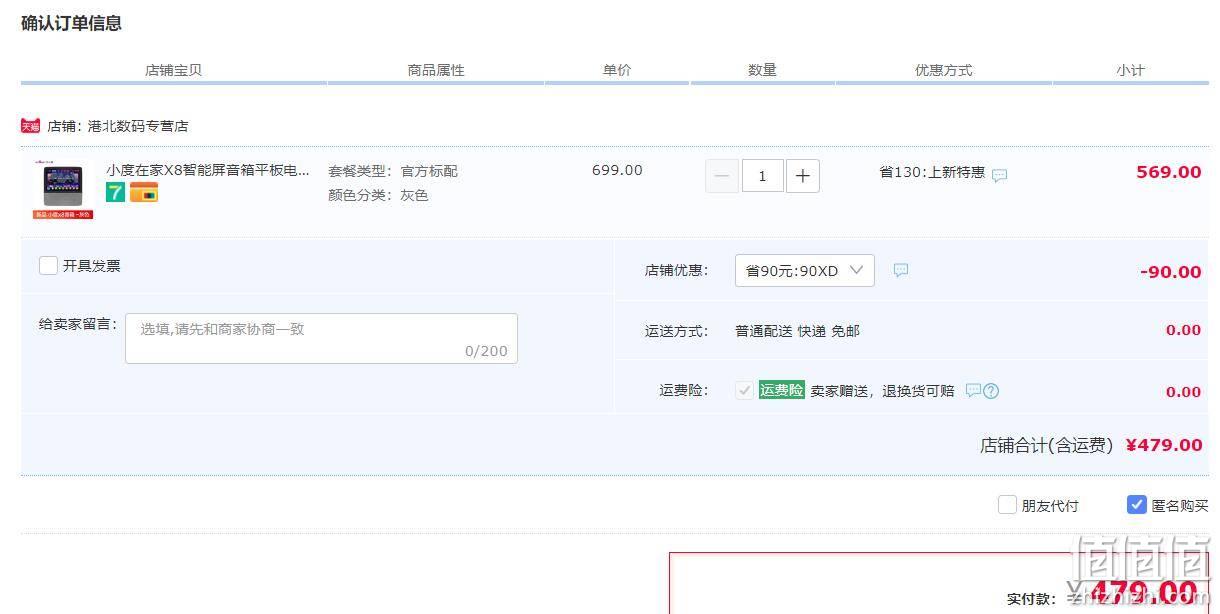Click the 优惠方式 column header
This screenshot has height=614, width=1220.
click(x=944, y=70)
